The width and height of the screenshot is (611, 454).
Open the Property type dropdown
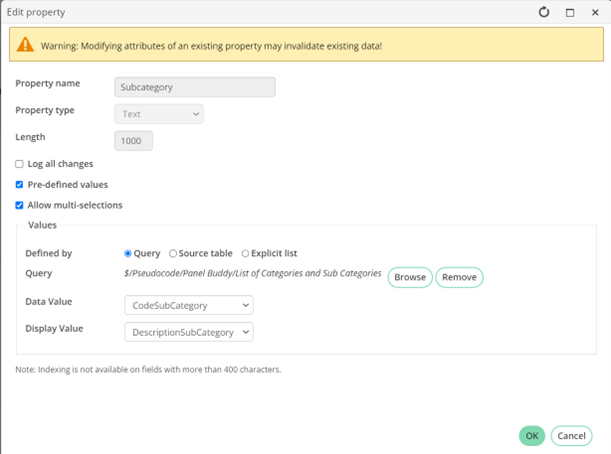click(x=159, y=114)
